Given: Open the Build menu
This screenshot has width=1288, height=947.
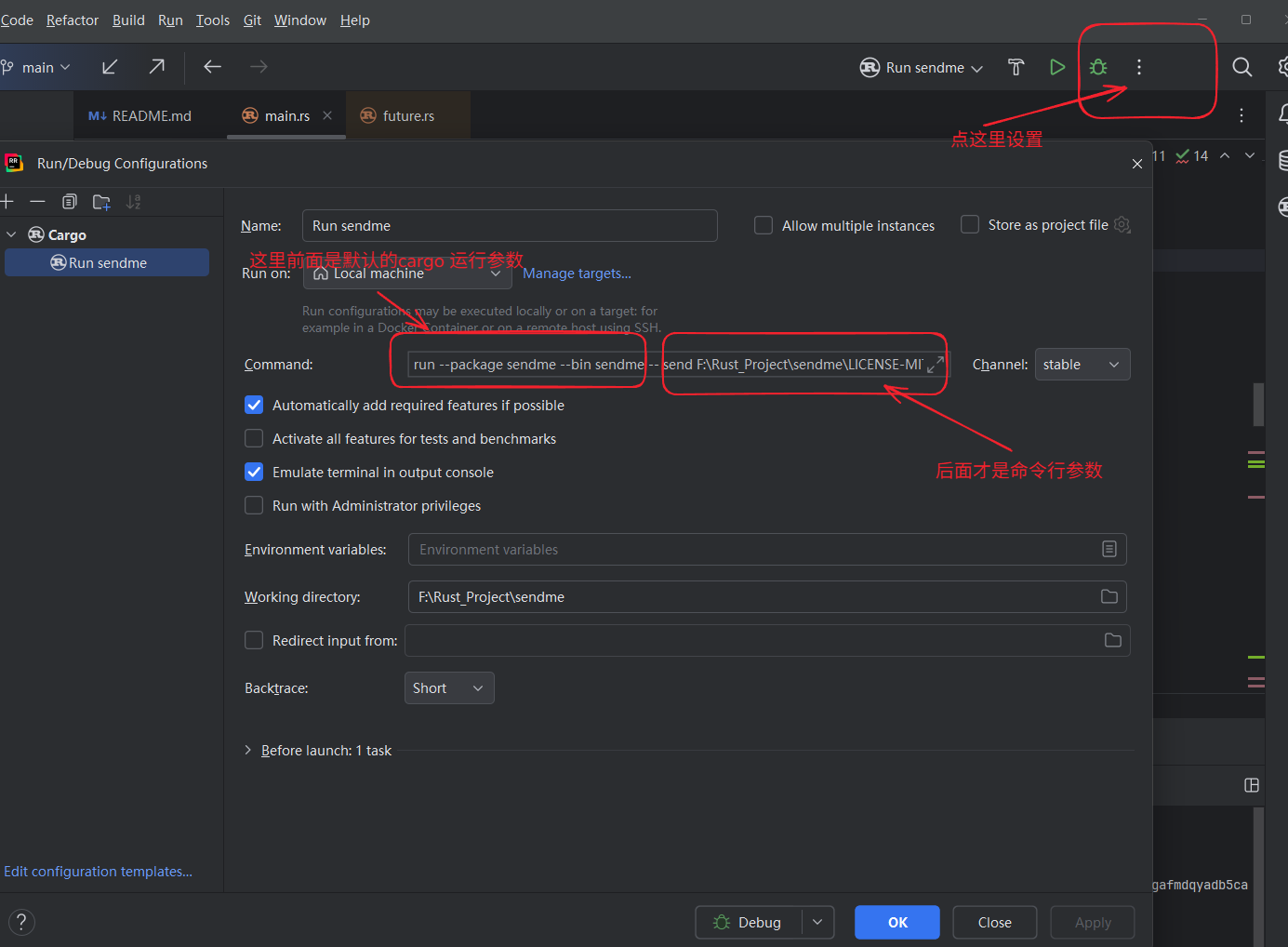Looking at the screenshot, I should coord(128,20).
